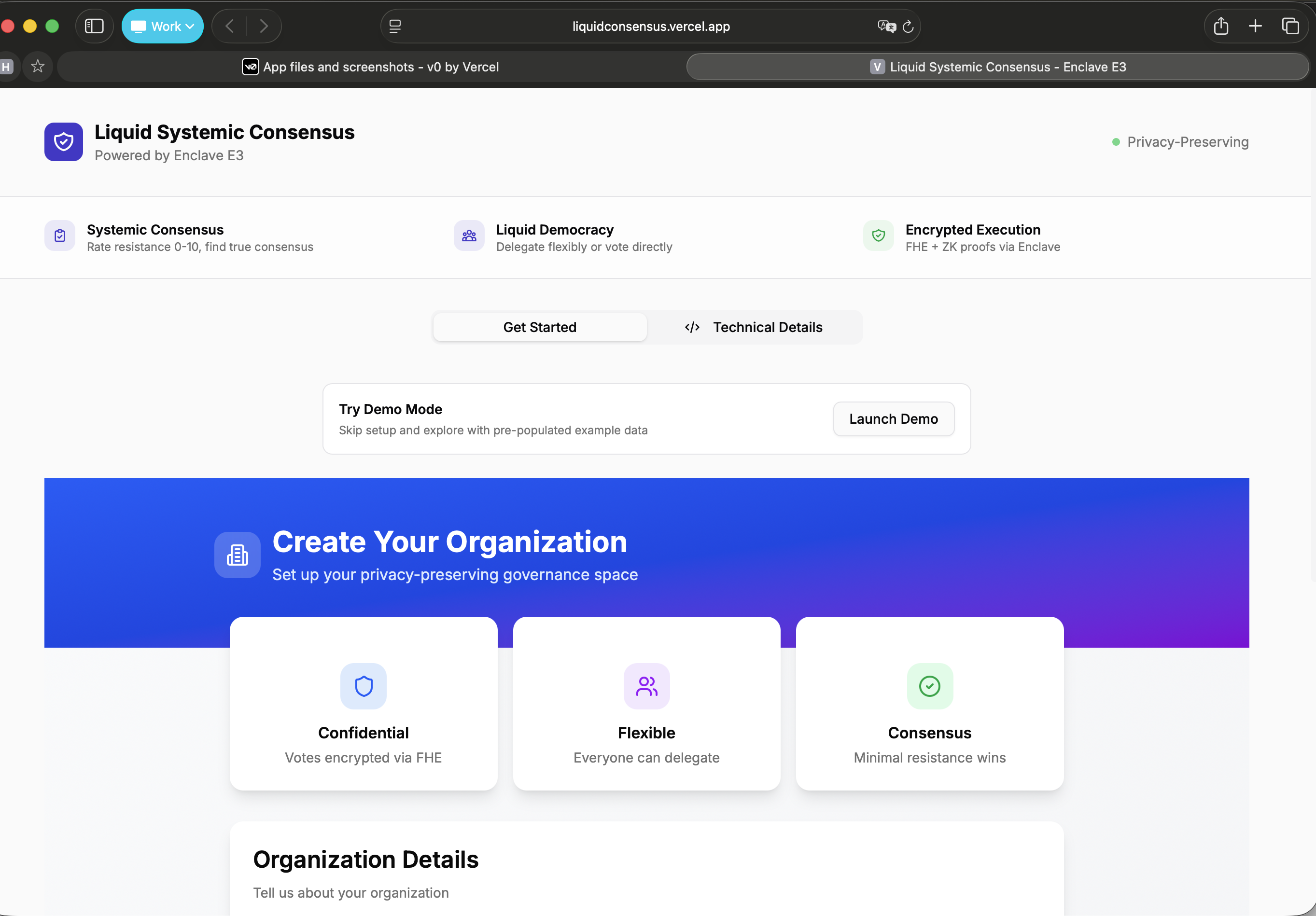Switch to App files and screenshots browser tab
The width and height of the screenshot is (1316, 916).
point(371,67)
